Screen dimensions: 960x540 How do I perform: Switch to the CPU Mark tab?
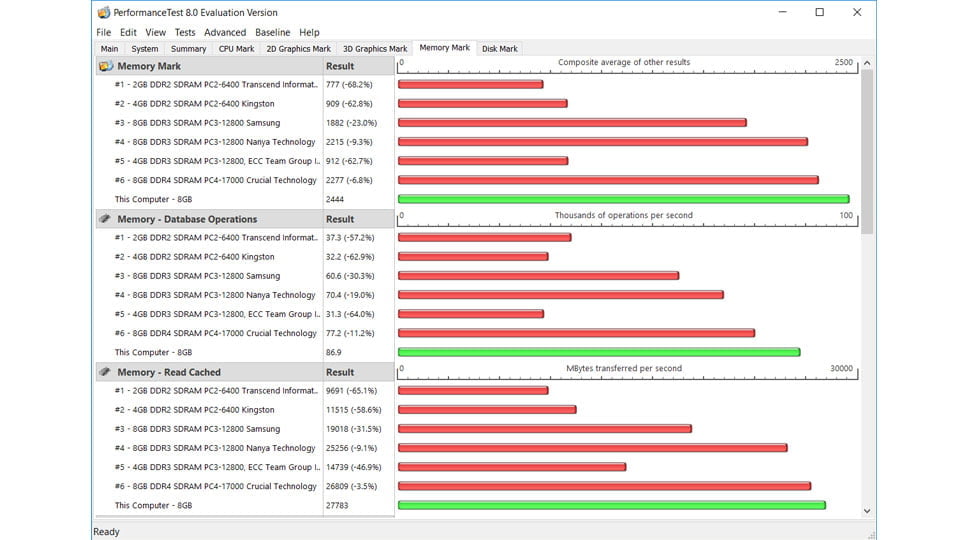[x=236, y=48]
